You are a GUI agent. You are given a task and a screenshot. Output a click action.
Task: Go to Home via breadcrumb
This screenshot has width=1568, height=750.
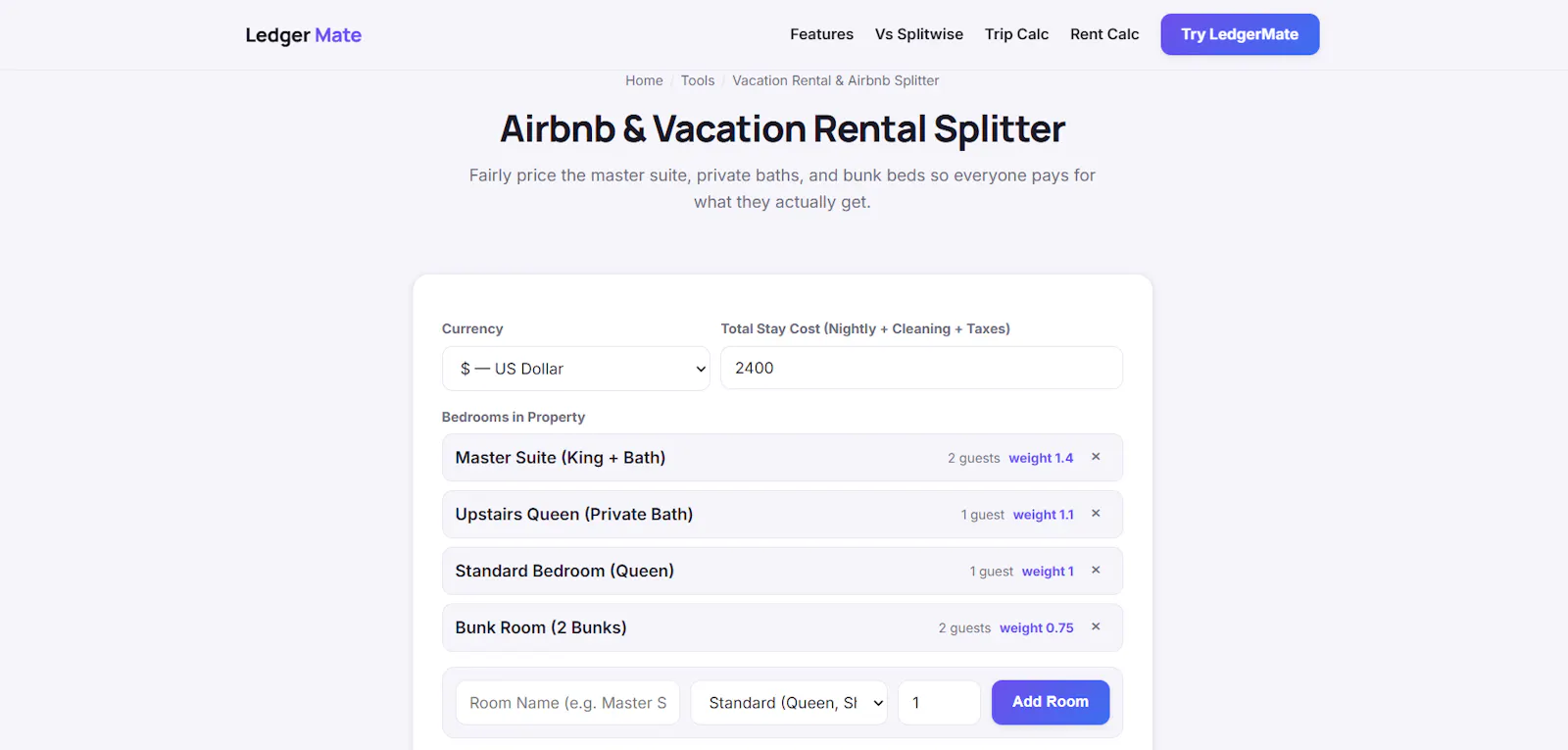[x=644, y=80]
